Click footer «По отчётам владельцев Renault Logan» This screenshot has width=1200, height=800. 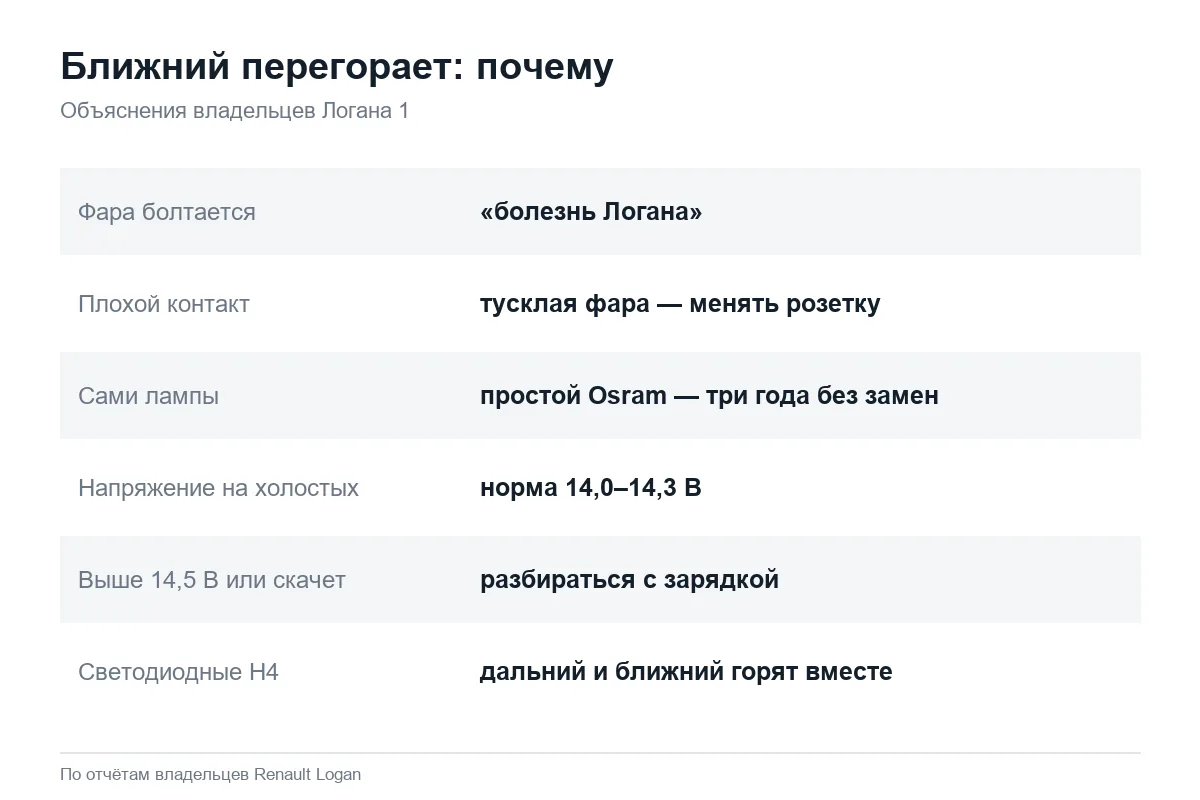click(211, 774)
